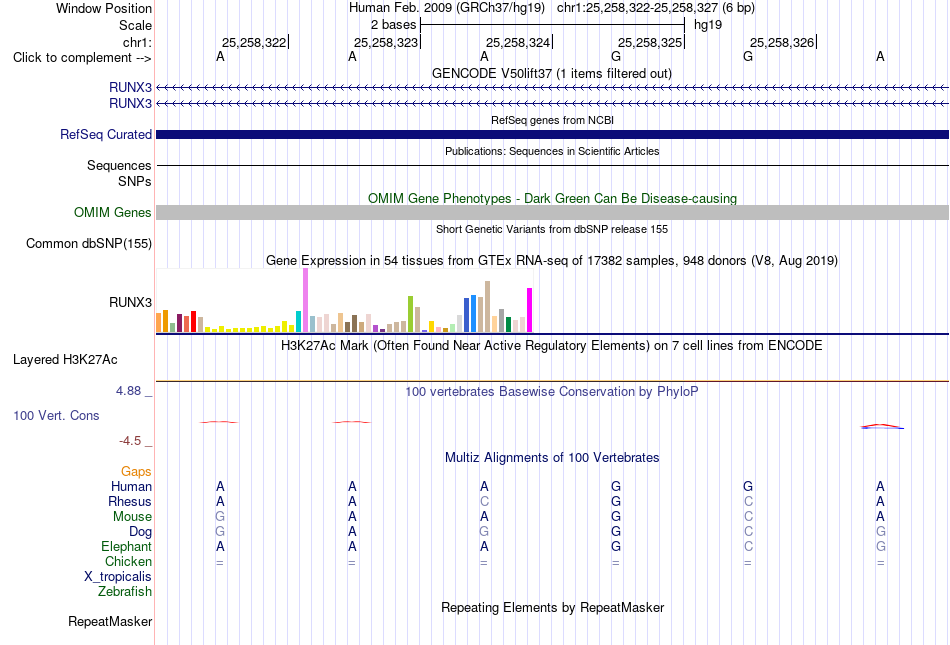Click the first G in the Mouse row

tap(220, 517)
